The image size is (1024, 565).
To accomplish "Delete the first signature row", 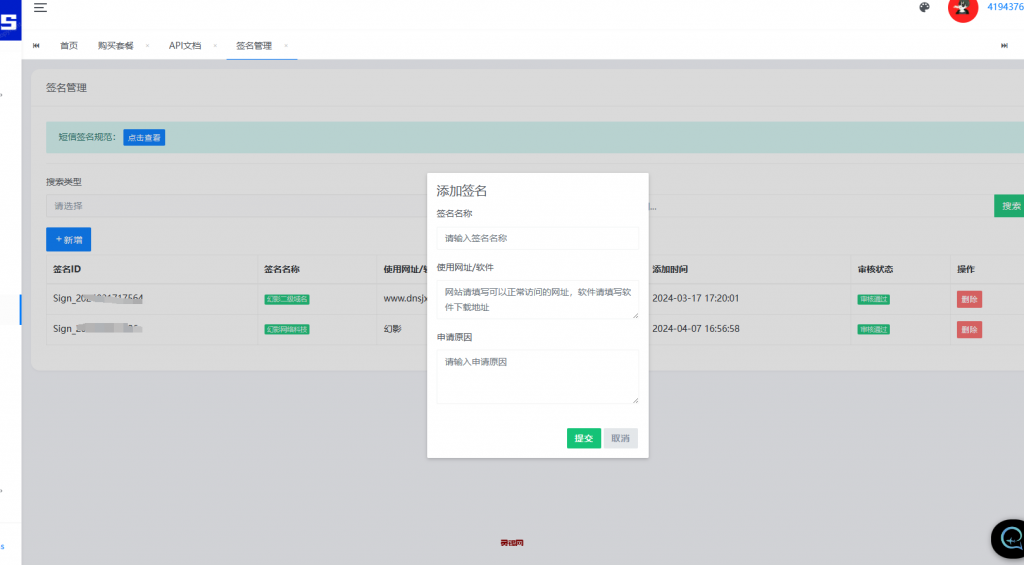I will pyautogui.click(x=969, y=299).
